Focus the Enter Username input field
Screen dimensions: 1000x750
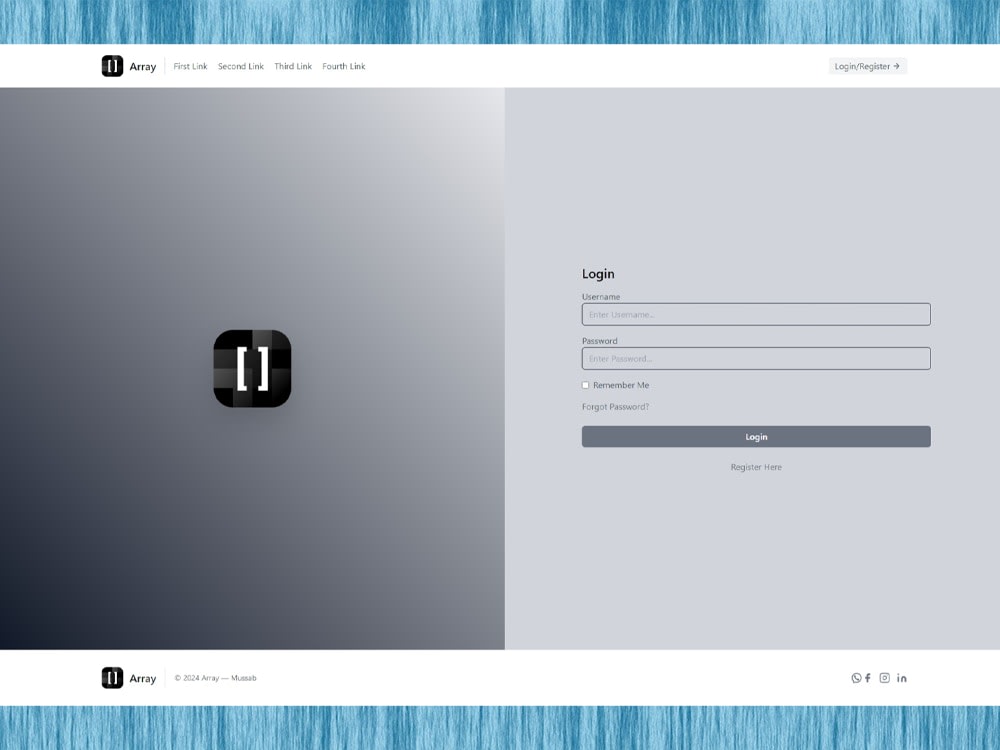(756, 314)
